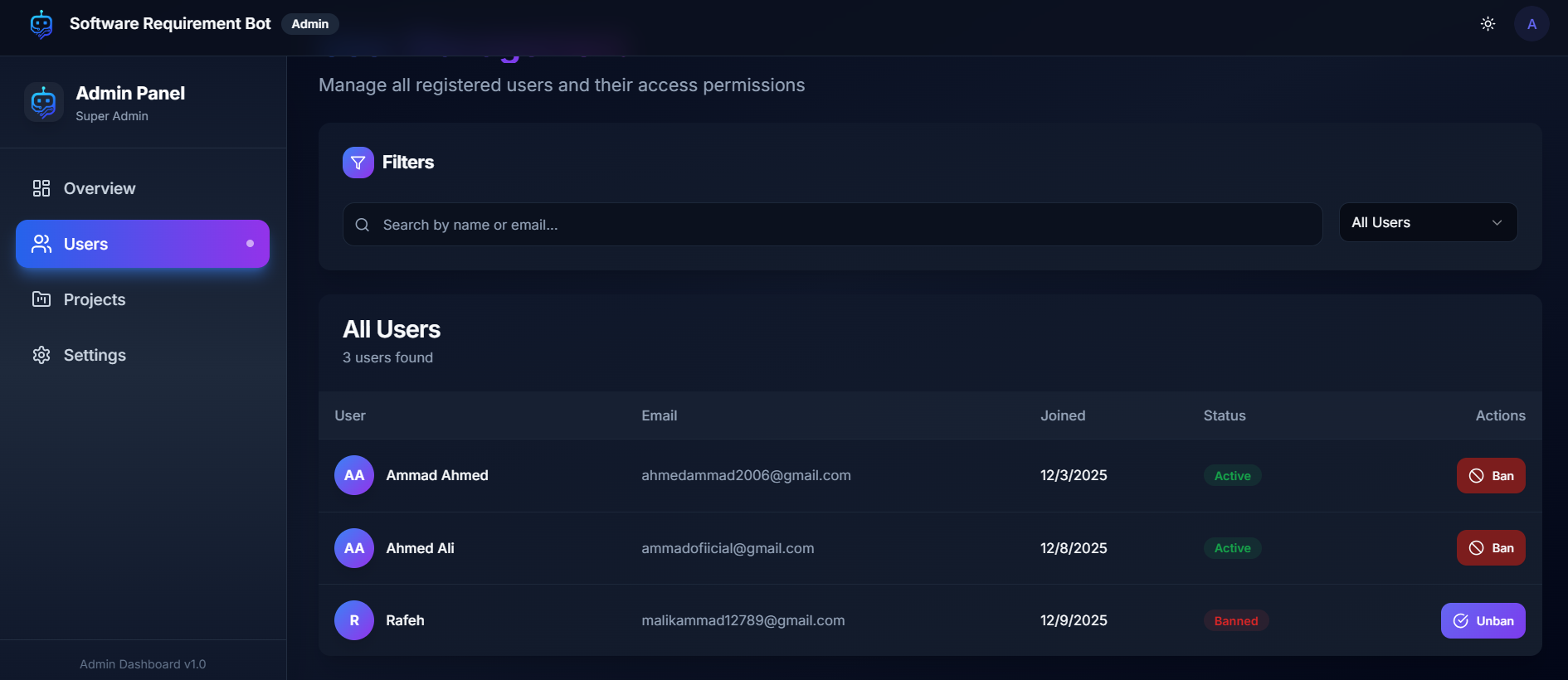This screenshot has height=680, width=1568.
Task: Click the Settings gear icon
Action: (x=41, y=355)
